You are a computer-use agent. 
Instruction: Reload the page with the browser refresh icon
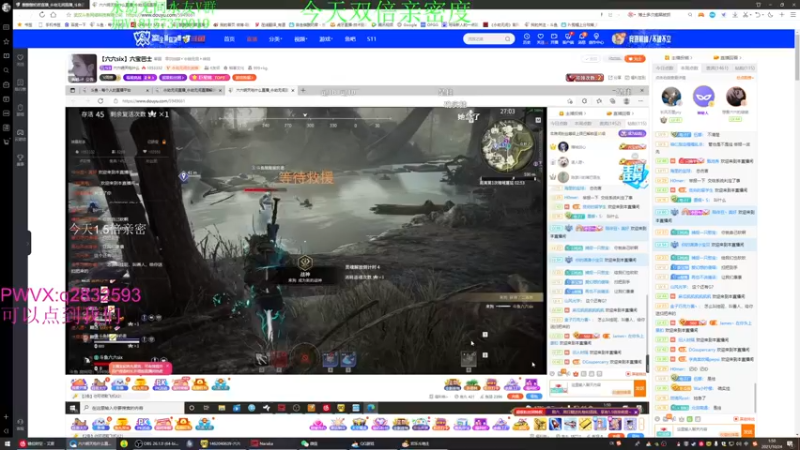[42, 15]
